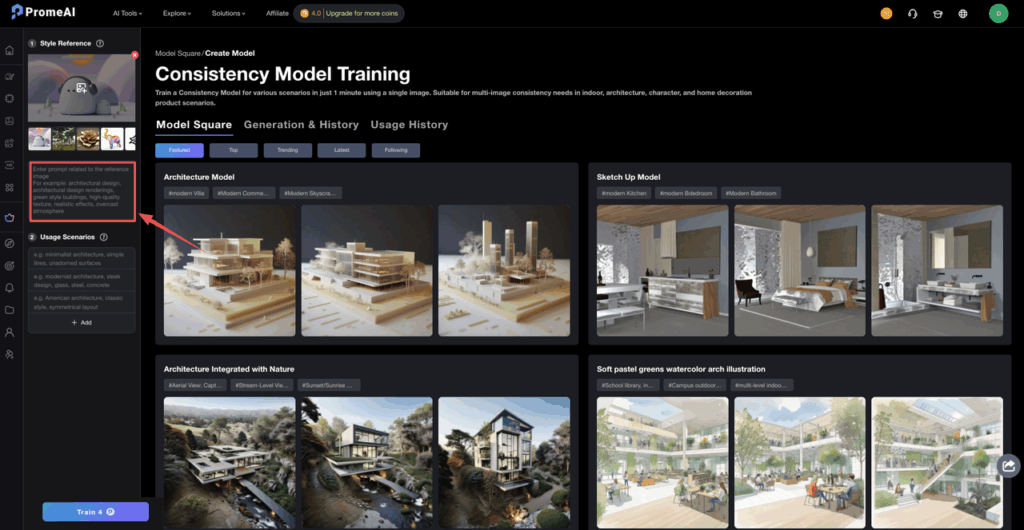
Task: Switch to the Usage History tab
Action: click(x=409, y=125)
